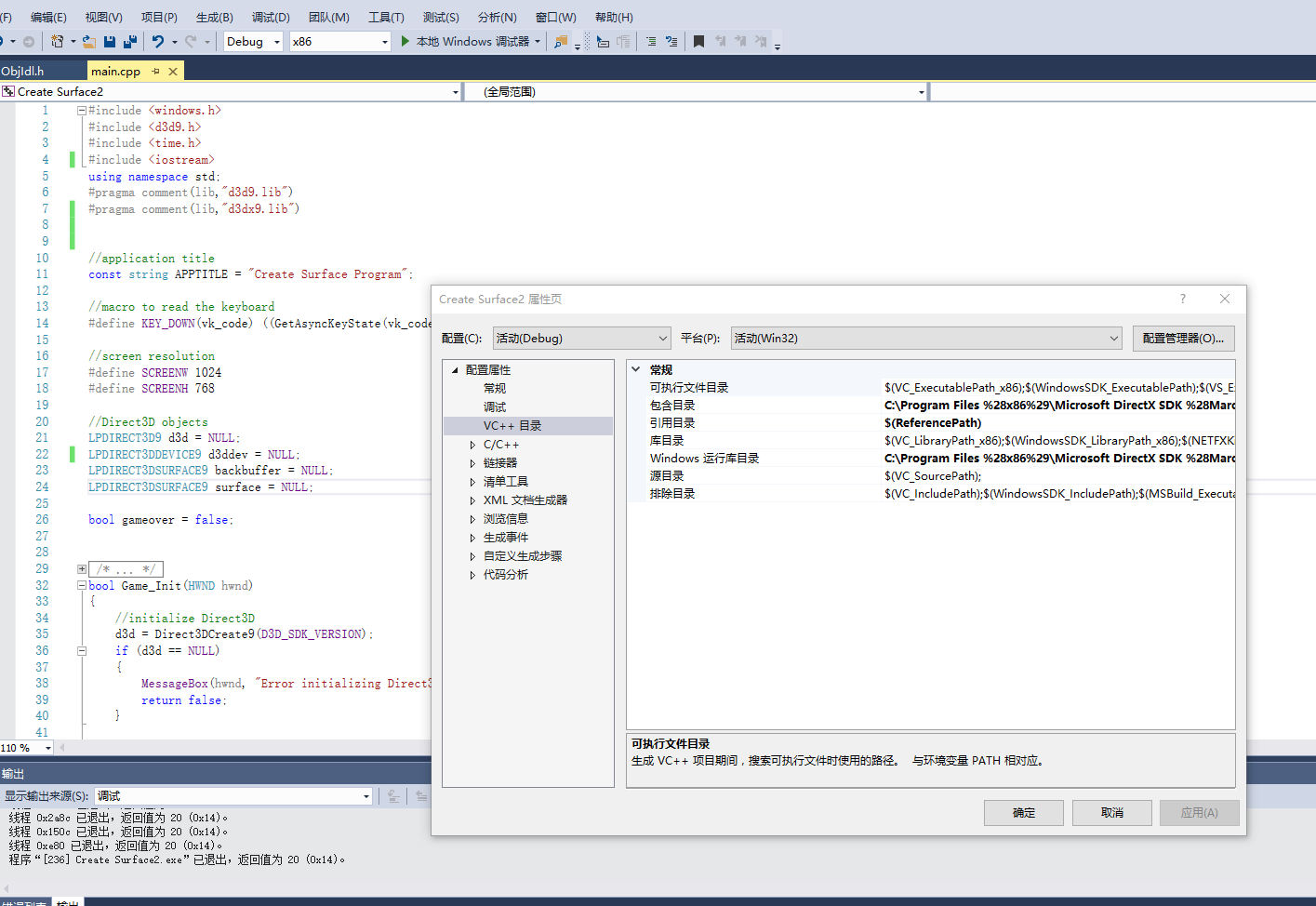Open the Create Surface2 scope dropdown

click(231, 91)
